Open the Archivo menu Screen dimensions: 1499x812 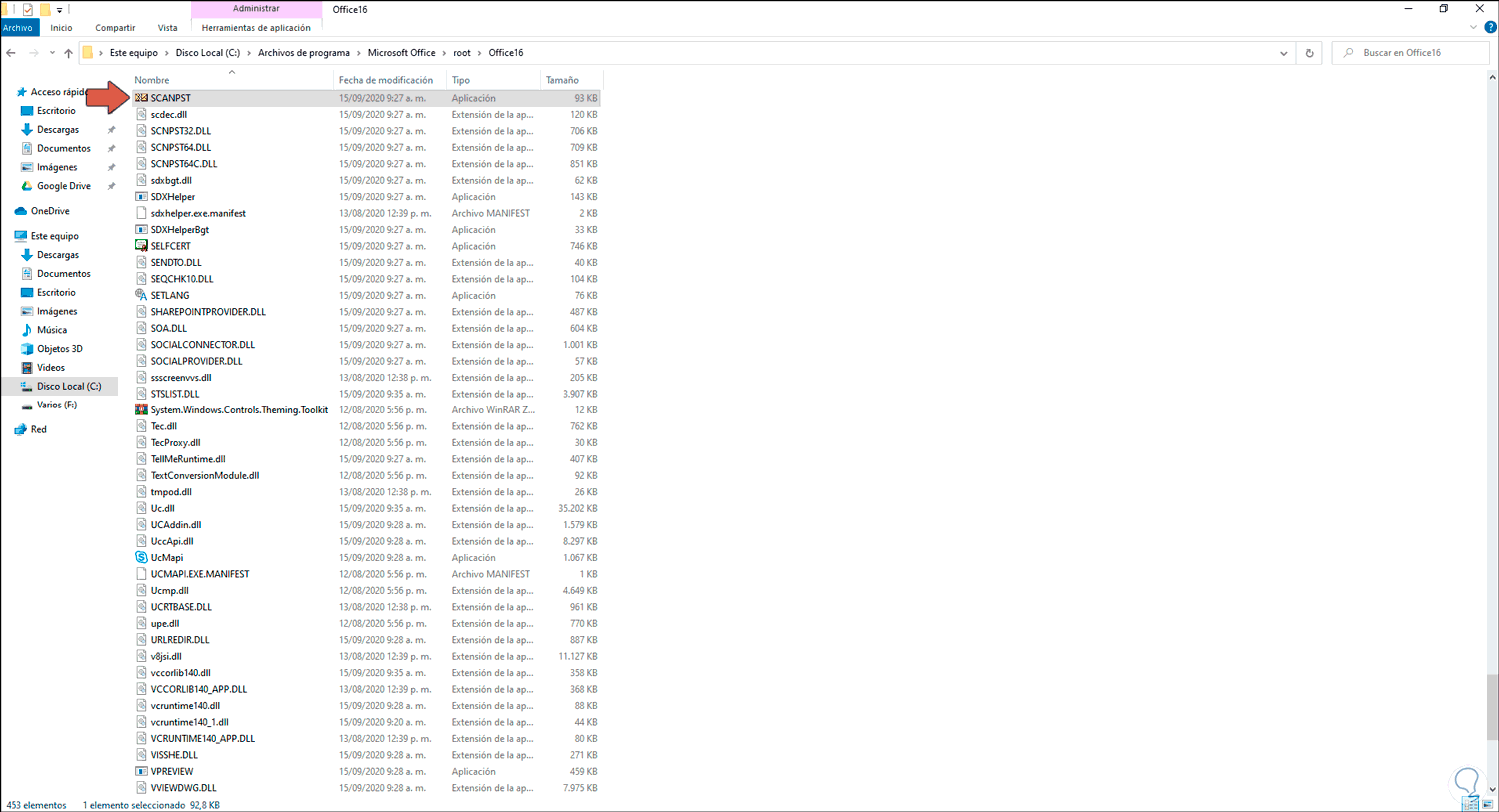point(18,28)
